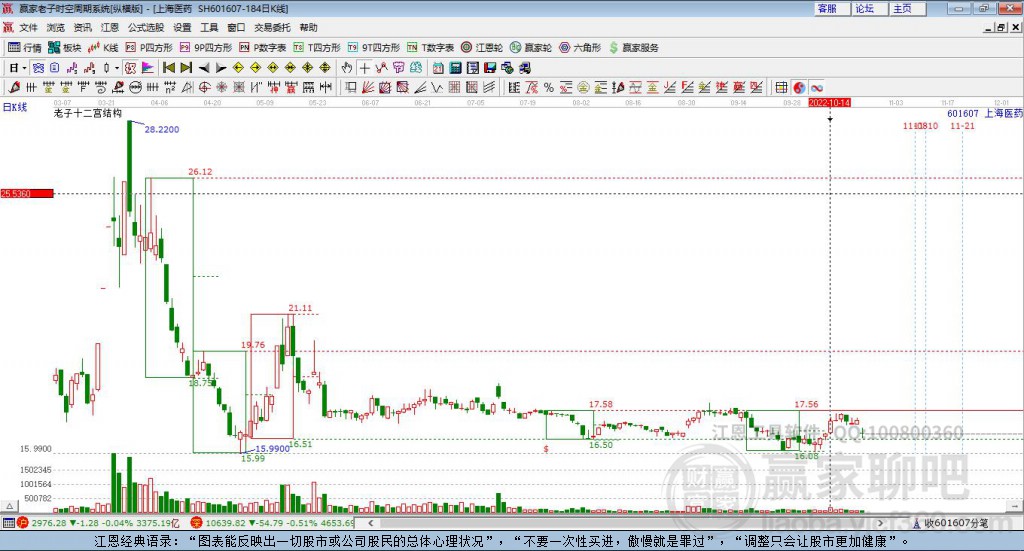Image resolution: width=1024 pixels, height=551 pixels.
Task: Click the 上海医药 stock name label
Action: click(x=1003, y=114)
